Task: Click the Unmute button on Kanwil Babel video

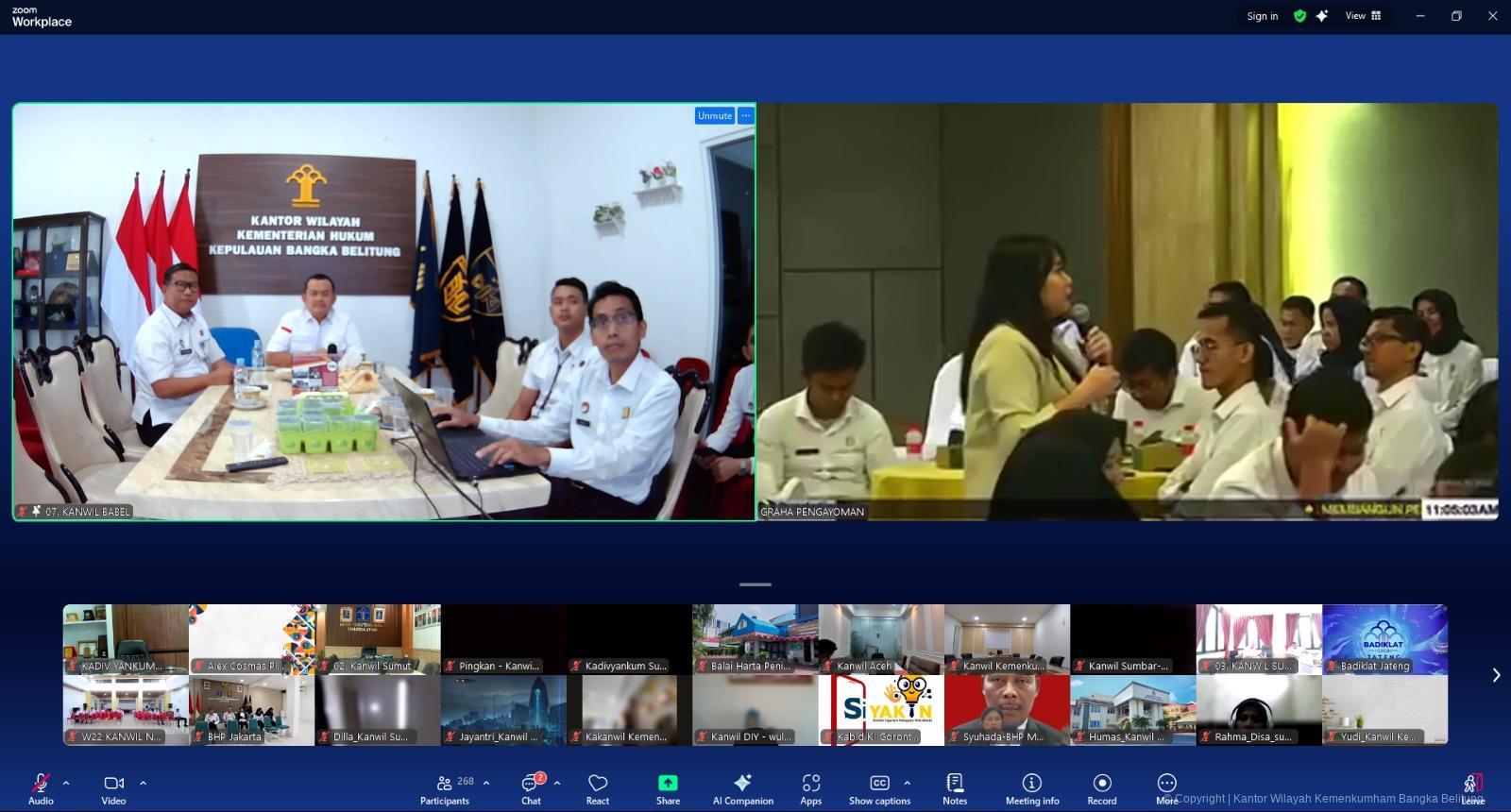Action: click(x=715, y=115)
